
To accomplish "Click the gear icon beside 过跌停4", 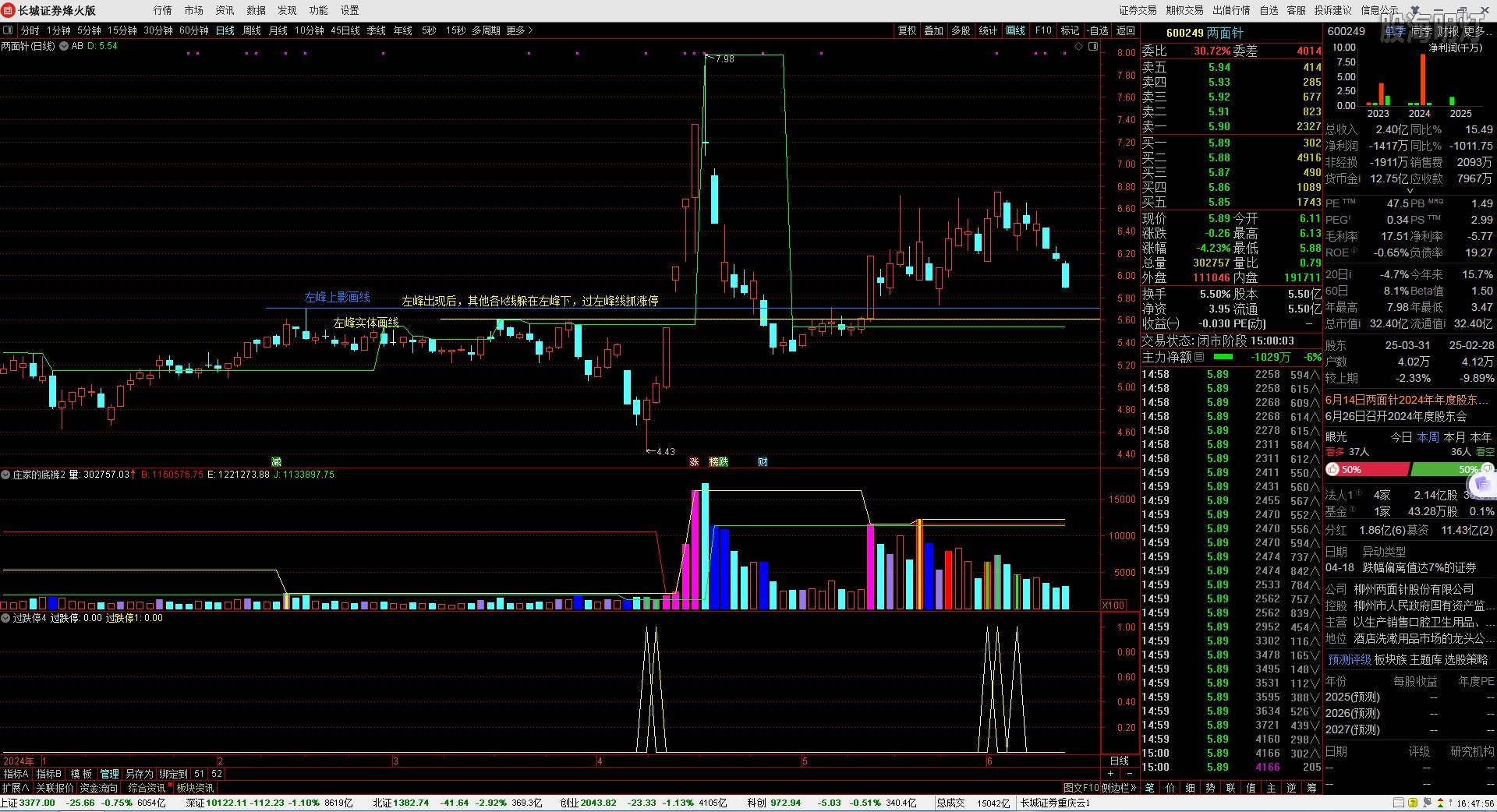I will click(5, 618).
